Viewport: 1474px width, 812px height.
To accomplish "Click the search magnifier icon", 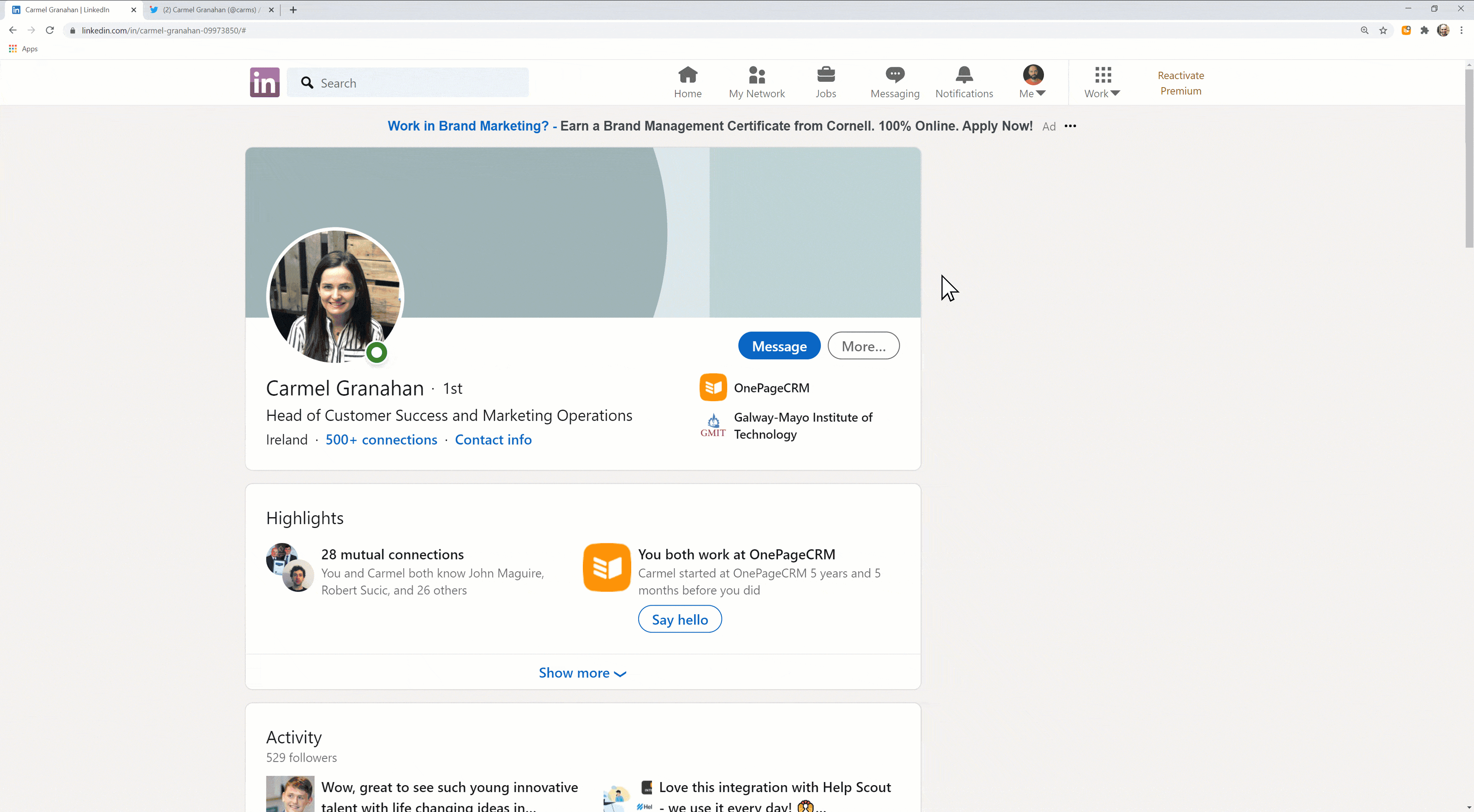I will [x=307, y=83].
